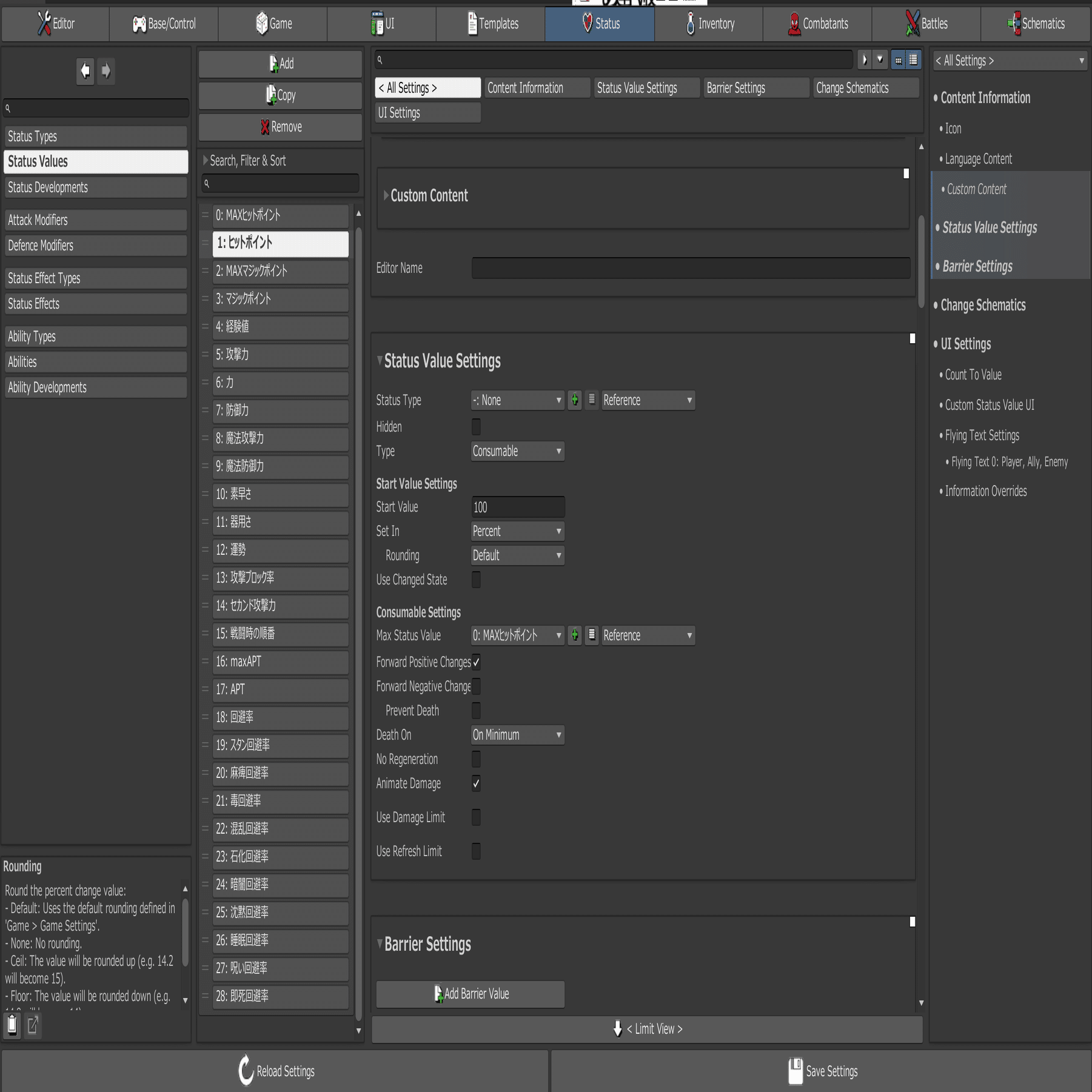Open the Type dropdown showing Consumable

pos(518,451)
